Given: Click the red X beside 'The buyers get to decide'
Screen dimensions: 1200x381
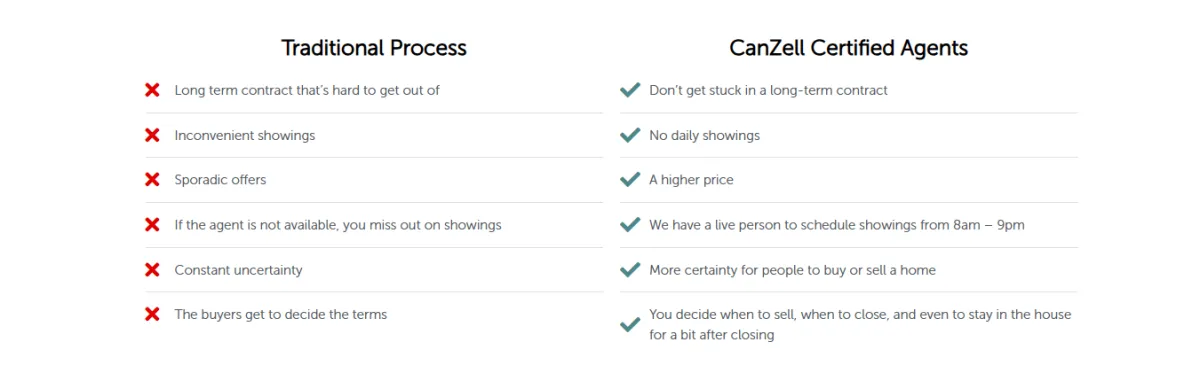Looking at the screenshot, I should click(152, 314).
